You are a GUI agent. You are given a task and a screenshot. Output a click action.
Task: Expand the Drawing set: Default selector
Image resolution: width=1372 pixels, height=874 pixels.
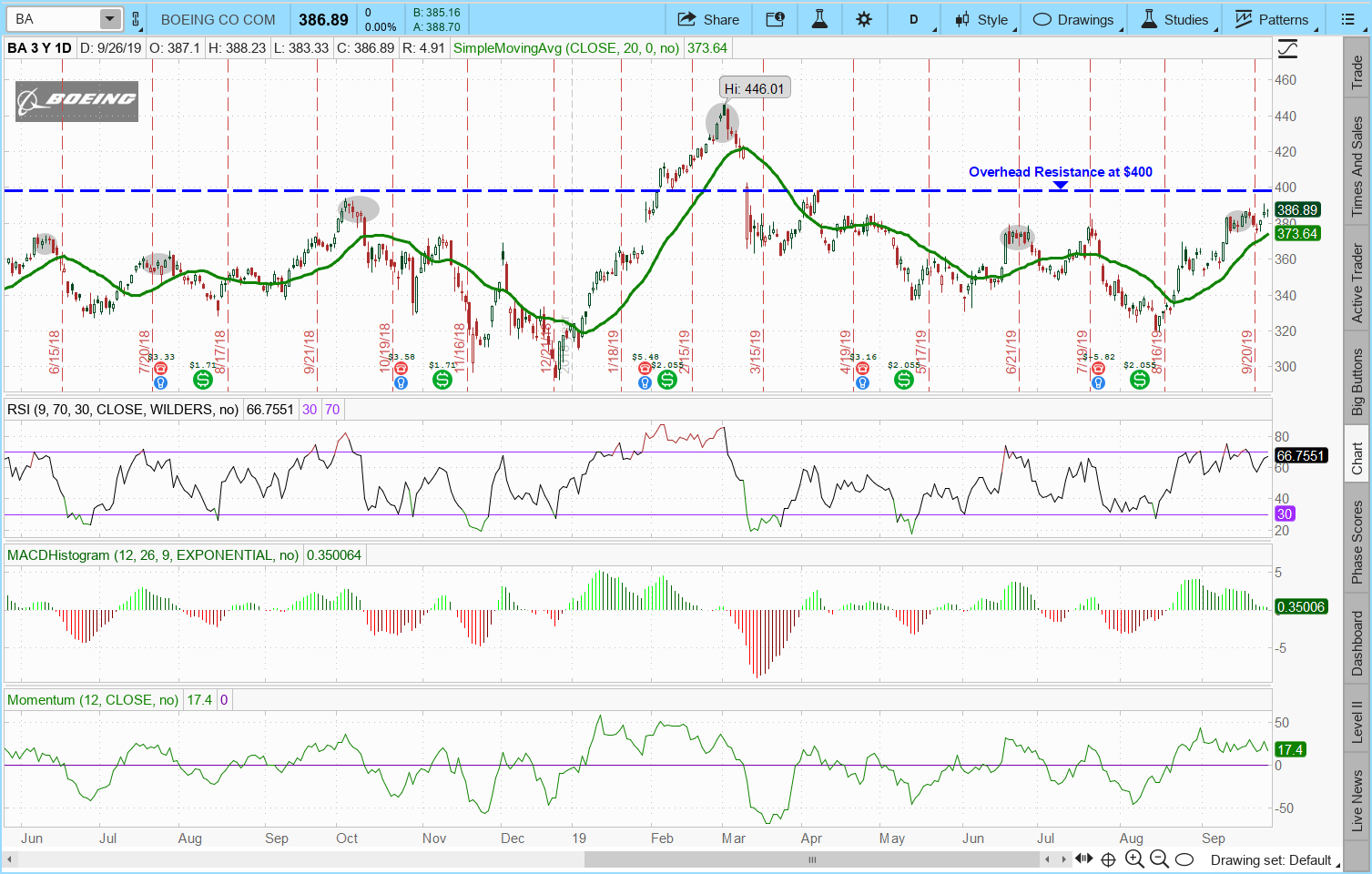1271,859
